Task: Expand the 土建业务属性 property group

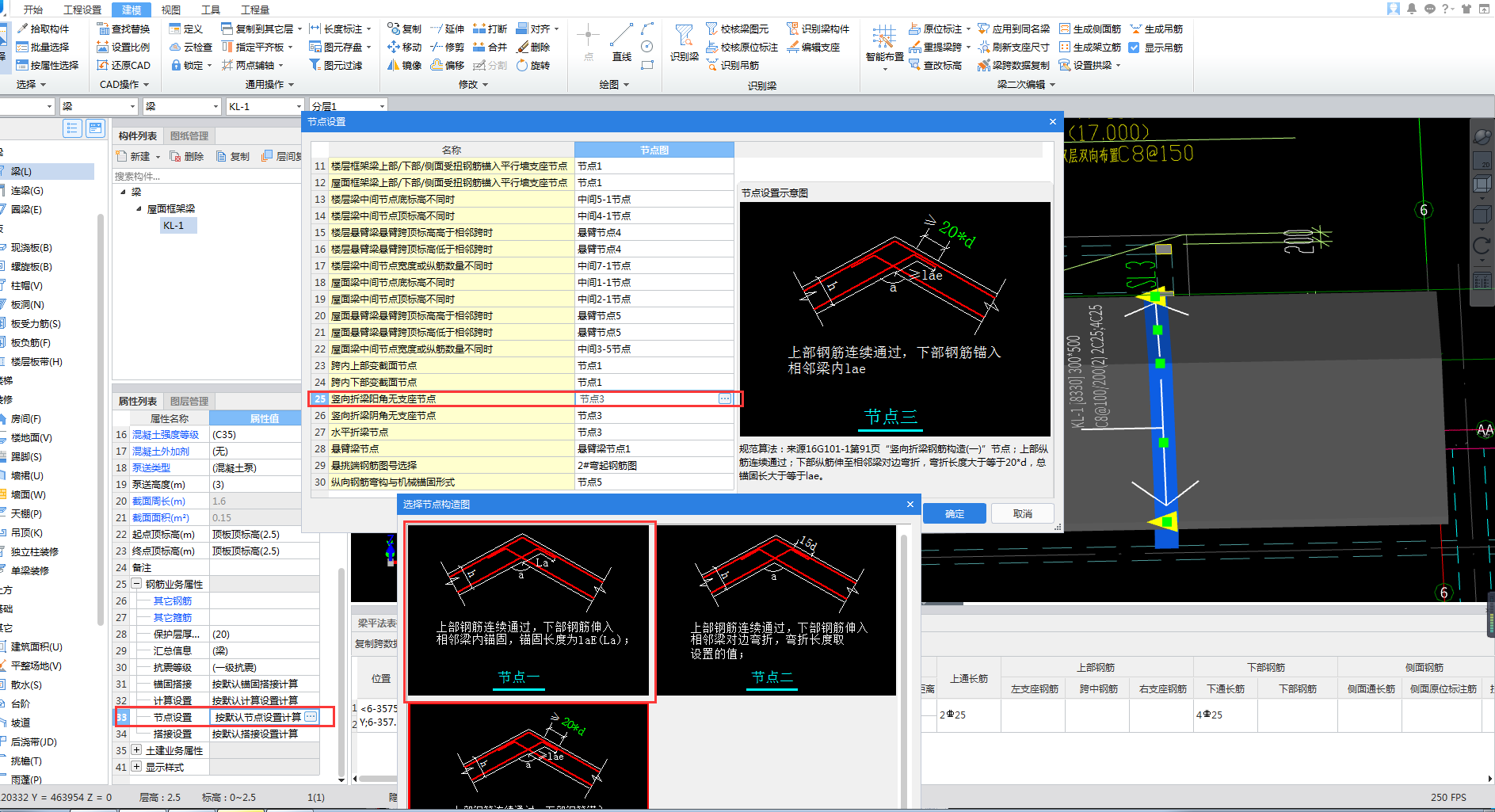Action: pos(136,750)
